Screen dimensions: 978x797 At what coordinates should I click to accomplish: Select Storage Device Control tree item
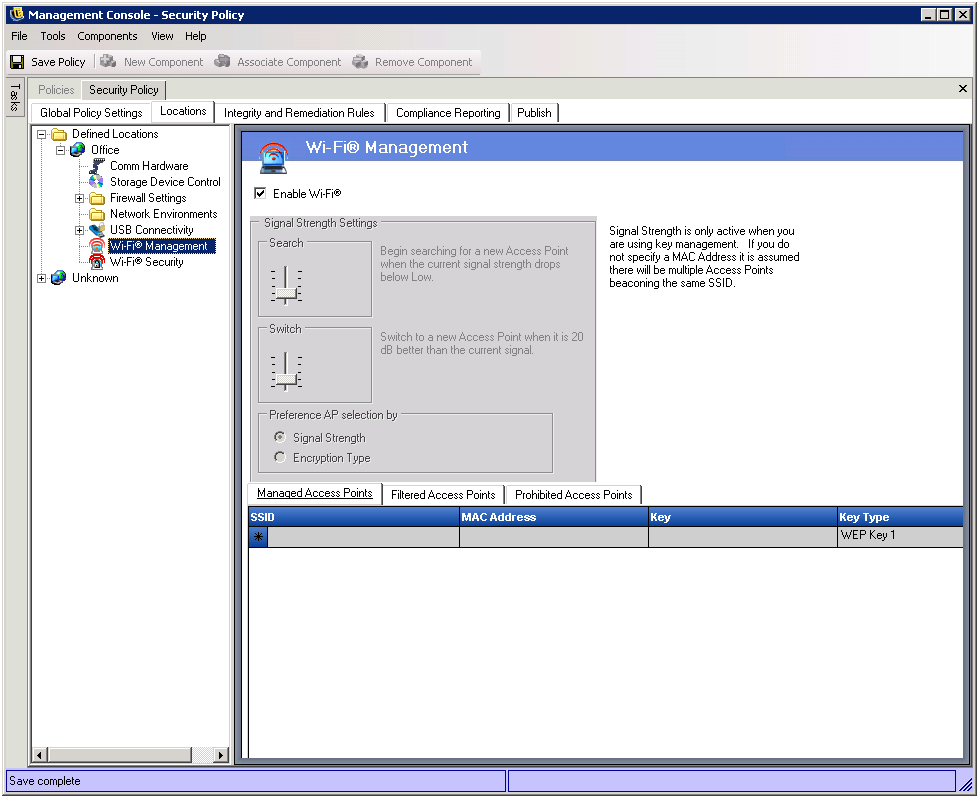165,182
